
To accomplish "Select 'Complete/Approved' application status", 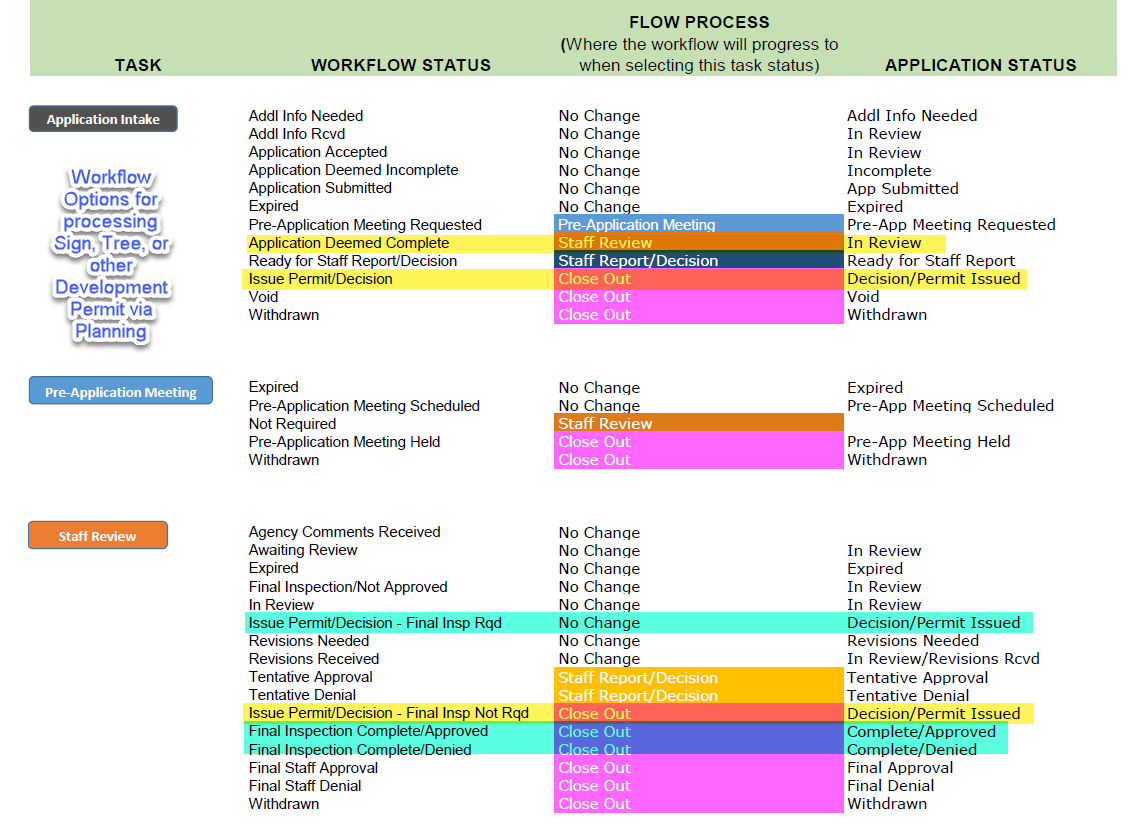I will 921,732.
